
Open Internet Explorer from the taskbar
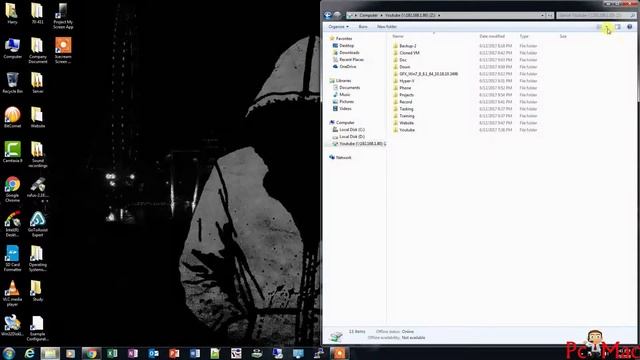[x=29, y=353]
